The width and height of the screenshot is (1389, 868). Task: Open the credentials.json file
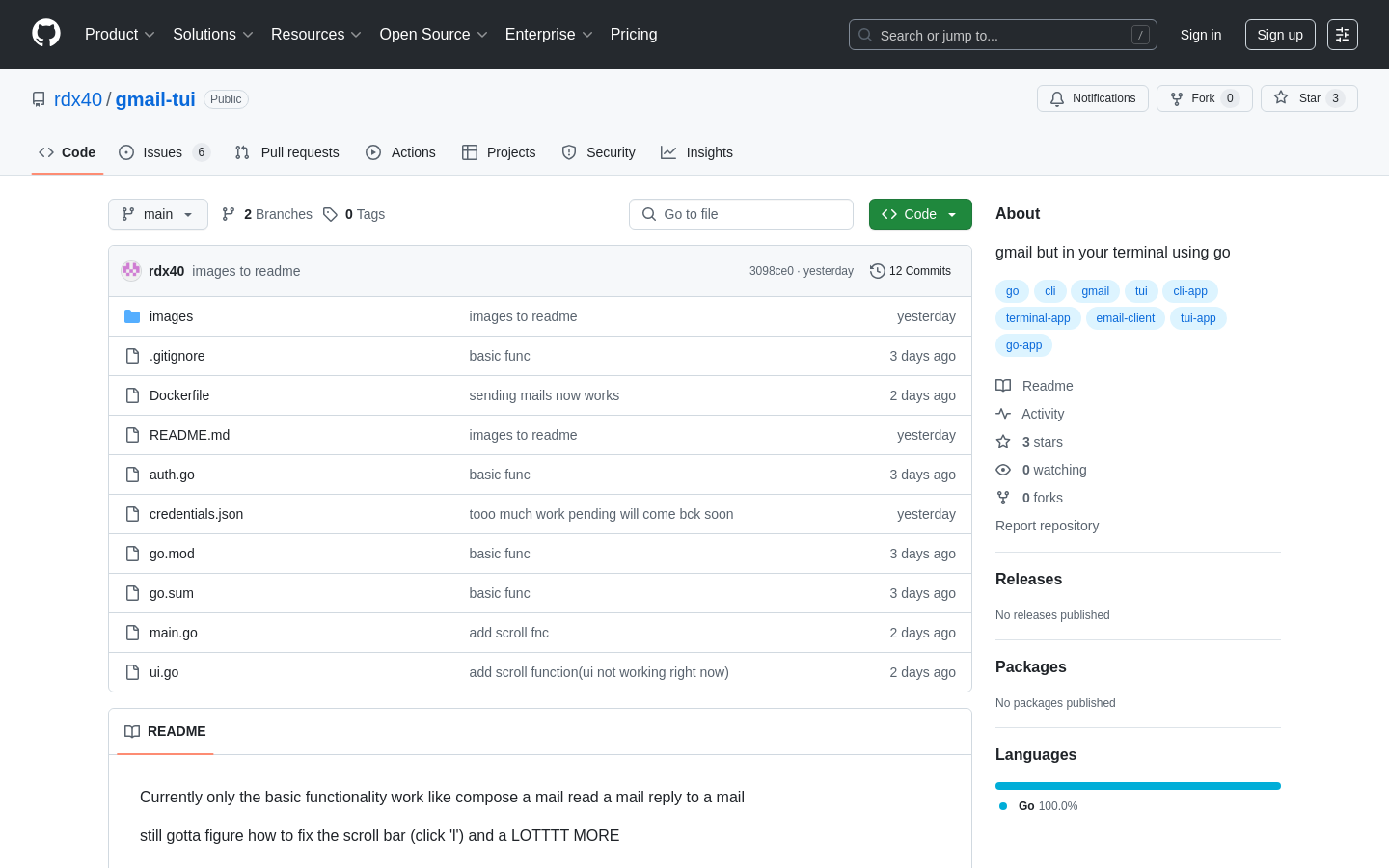tap(196, 514)
